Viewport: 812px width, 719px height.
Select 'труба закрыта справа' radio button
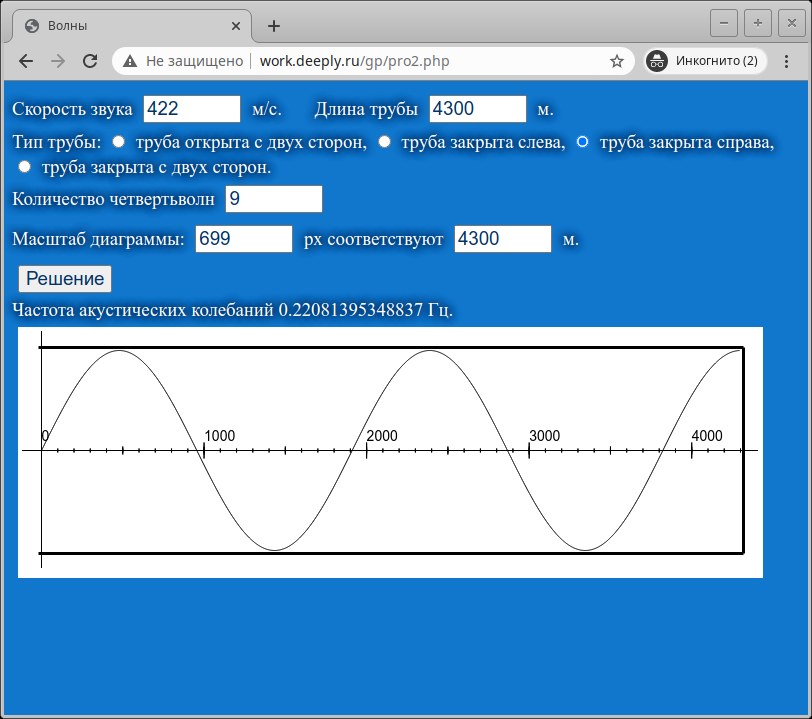click(x=583, y=141)
